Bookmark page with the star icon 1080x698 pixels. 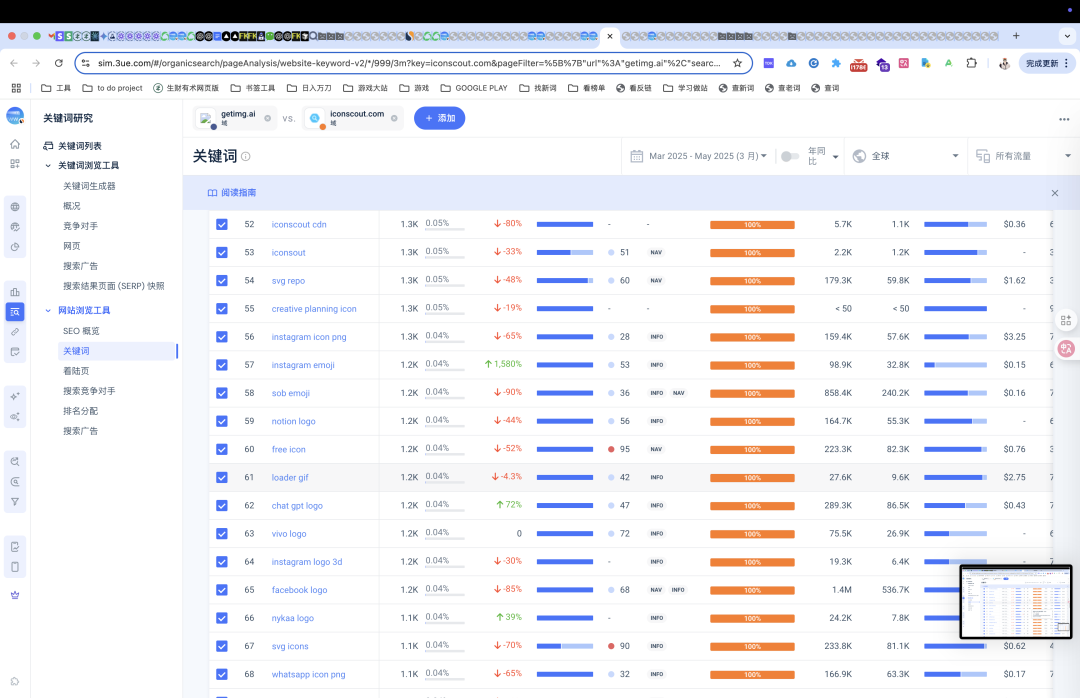pyautogui.click(x=738, y=63)
